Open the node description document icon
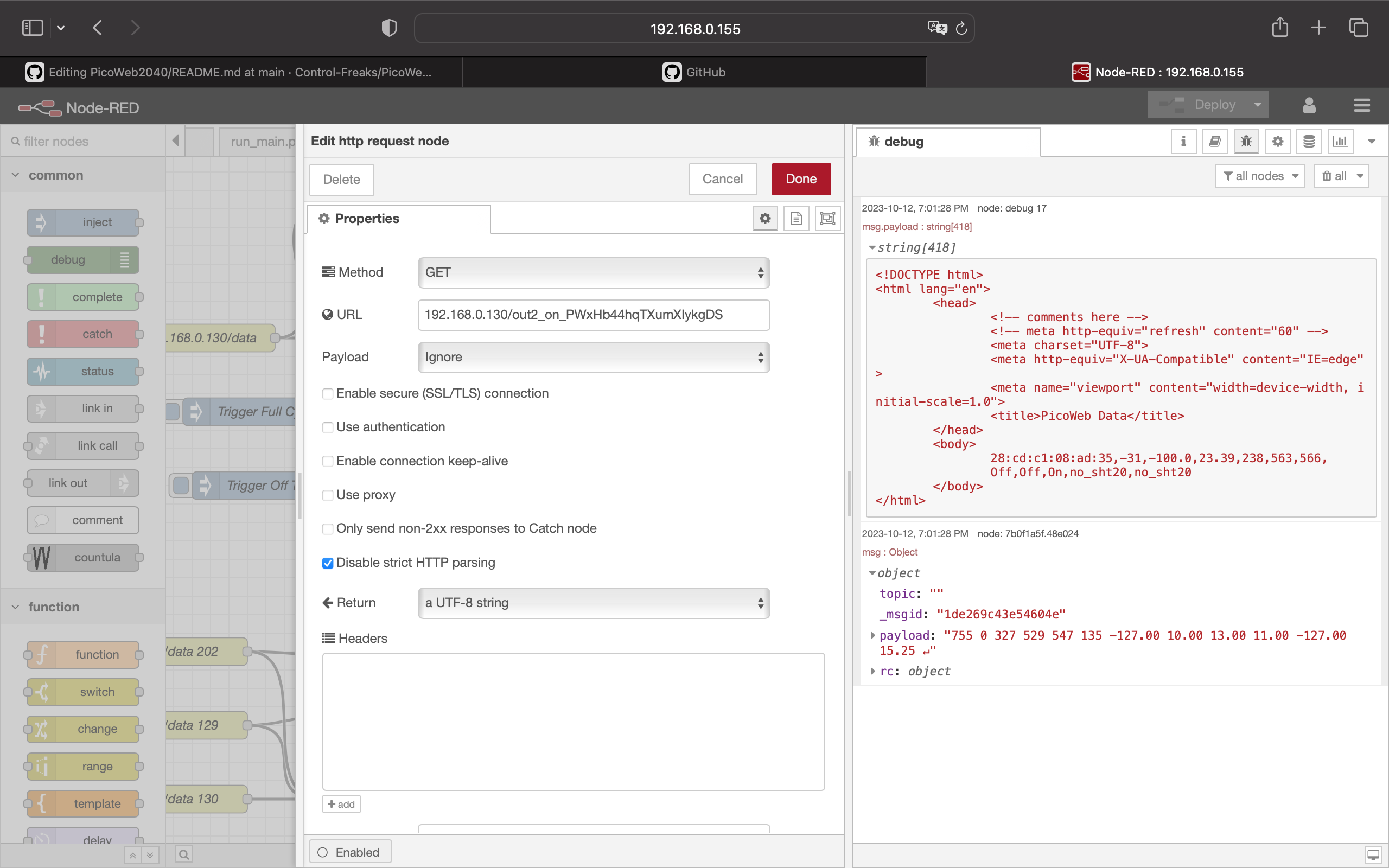 tap(795, 218)
